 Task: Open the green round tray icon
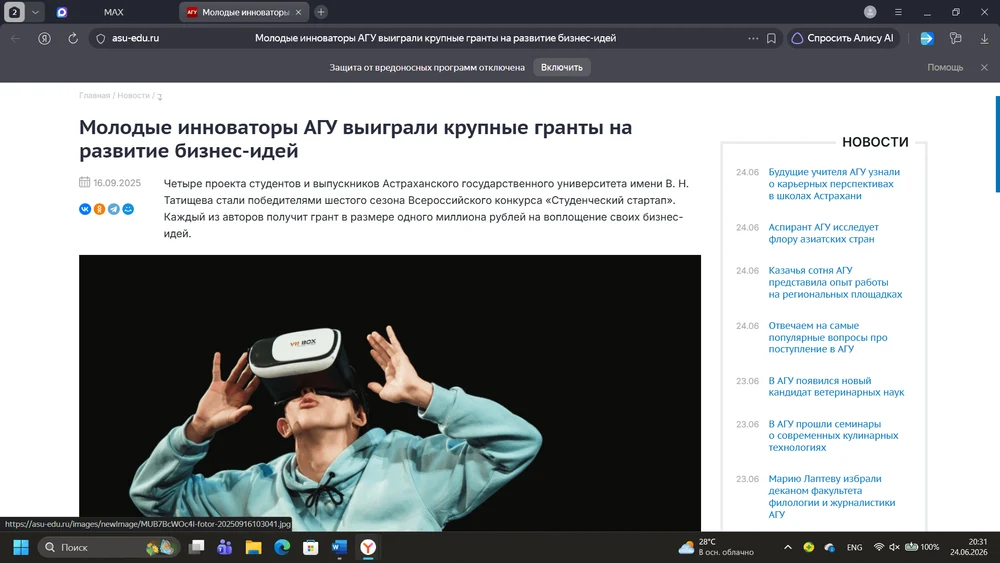pos(809,547)
